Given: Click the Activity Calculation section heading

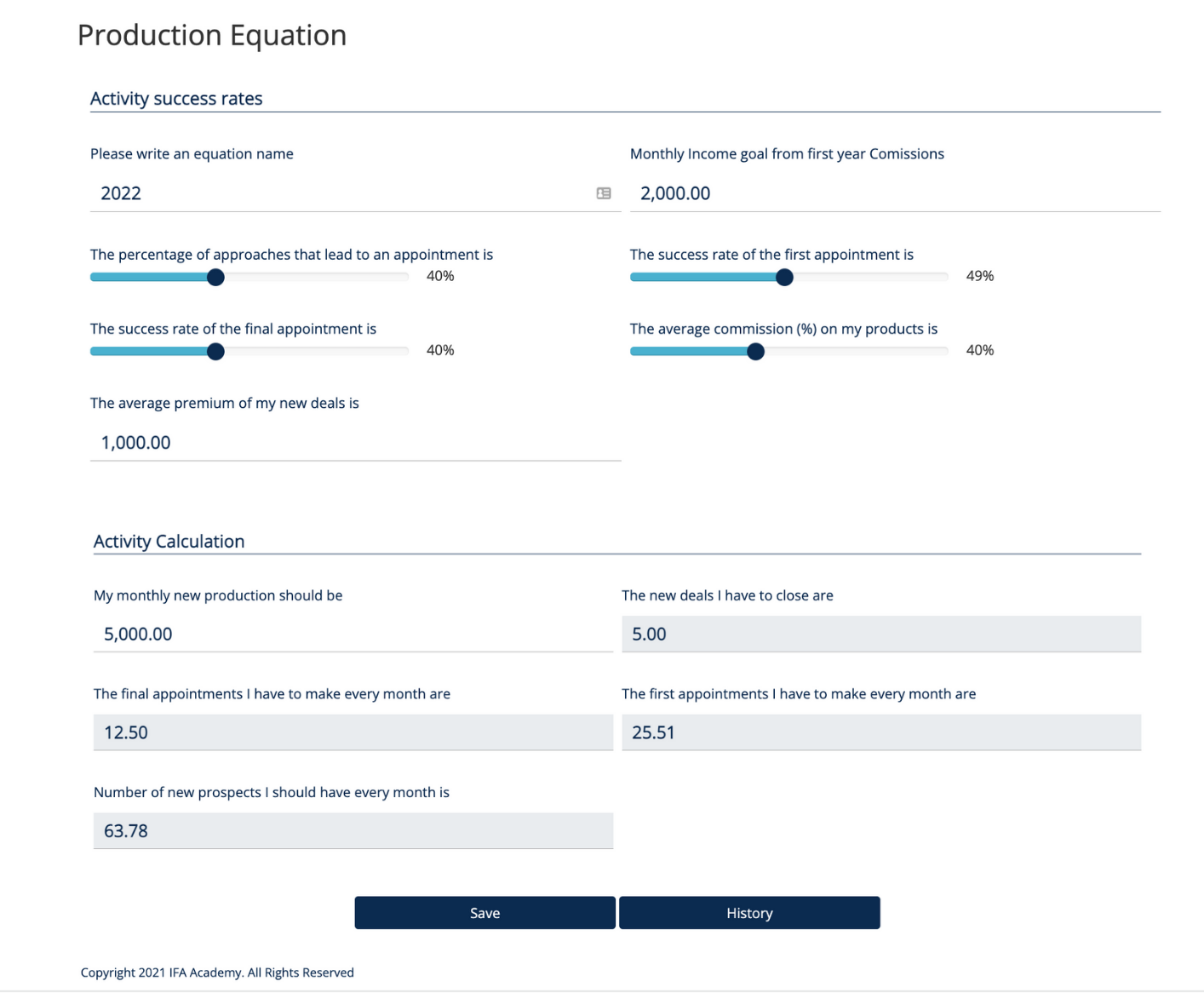Looking at the screenshot, I should coord(169,542).
